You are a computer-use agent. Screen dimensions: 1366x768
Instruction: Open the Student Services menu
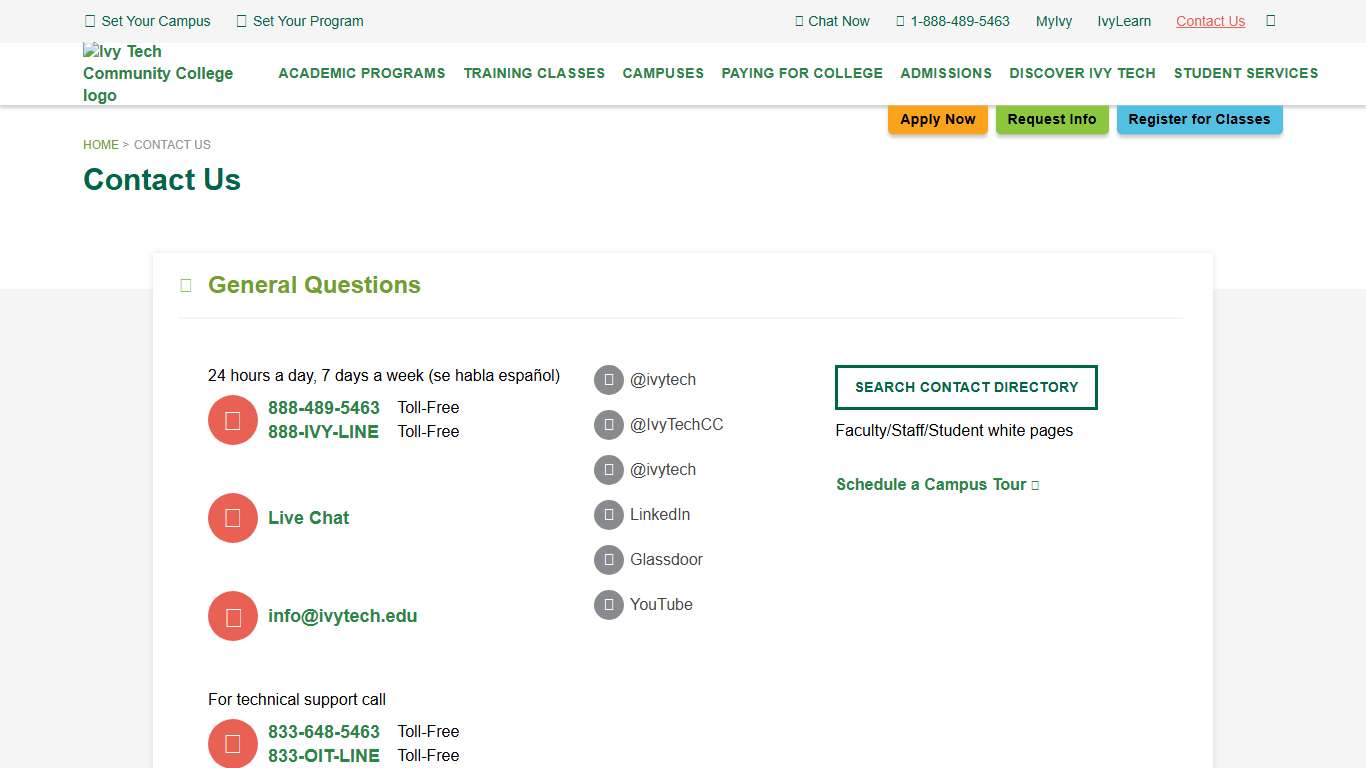tap(1245, 73)
